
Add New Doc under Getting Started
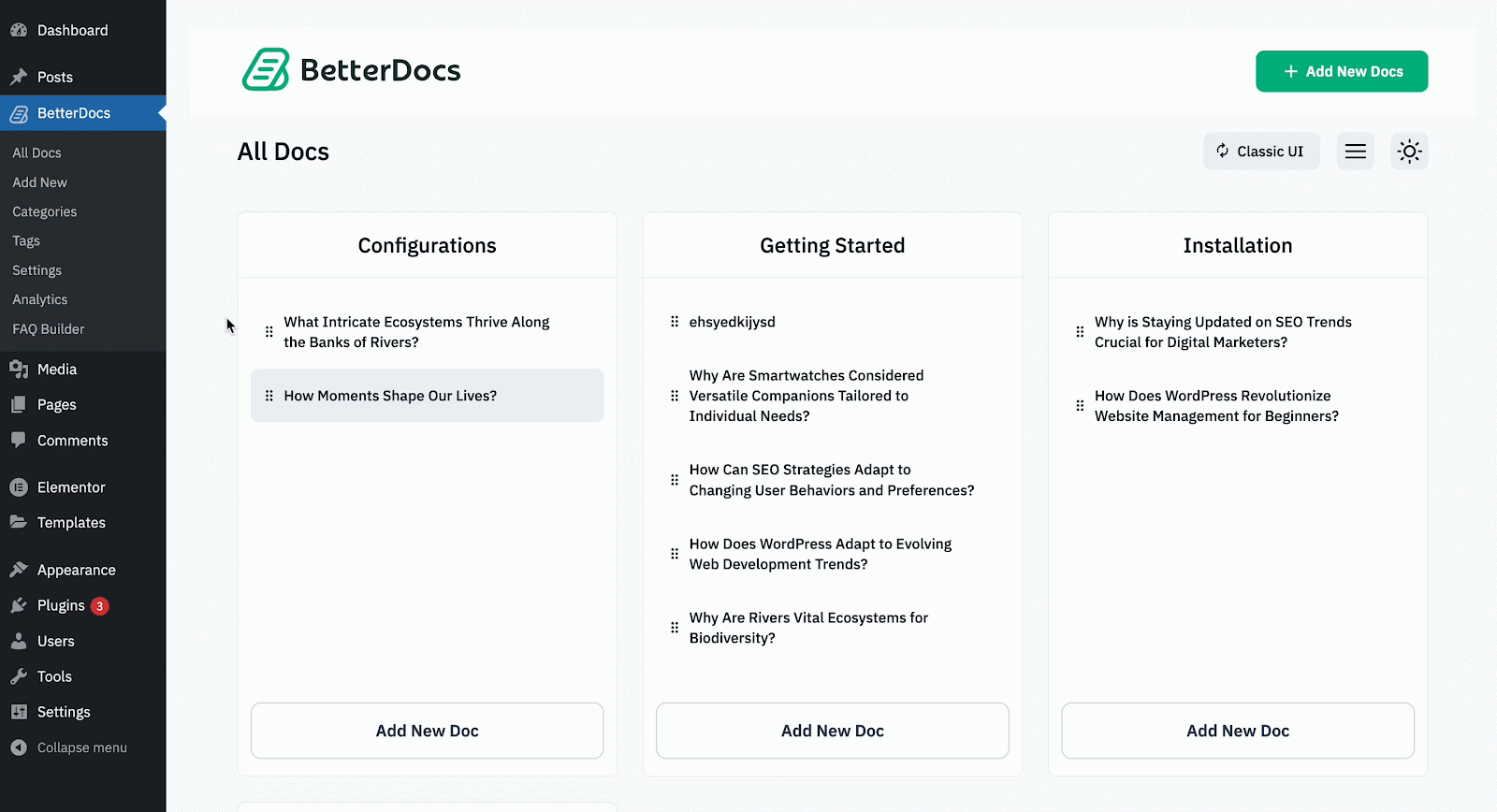pos(833,731)
